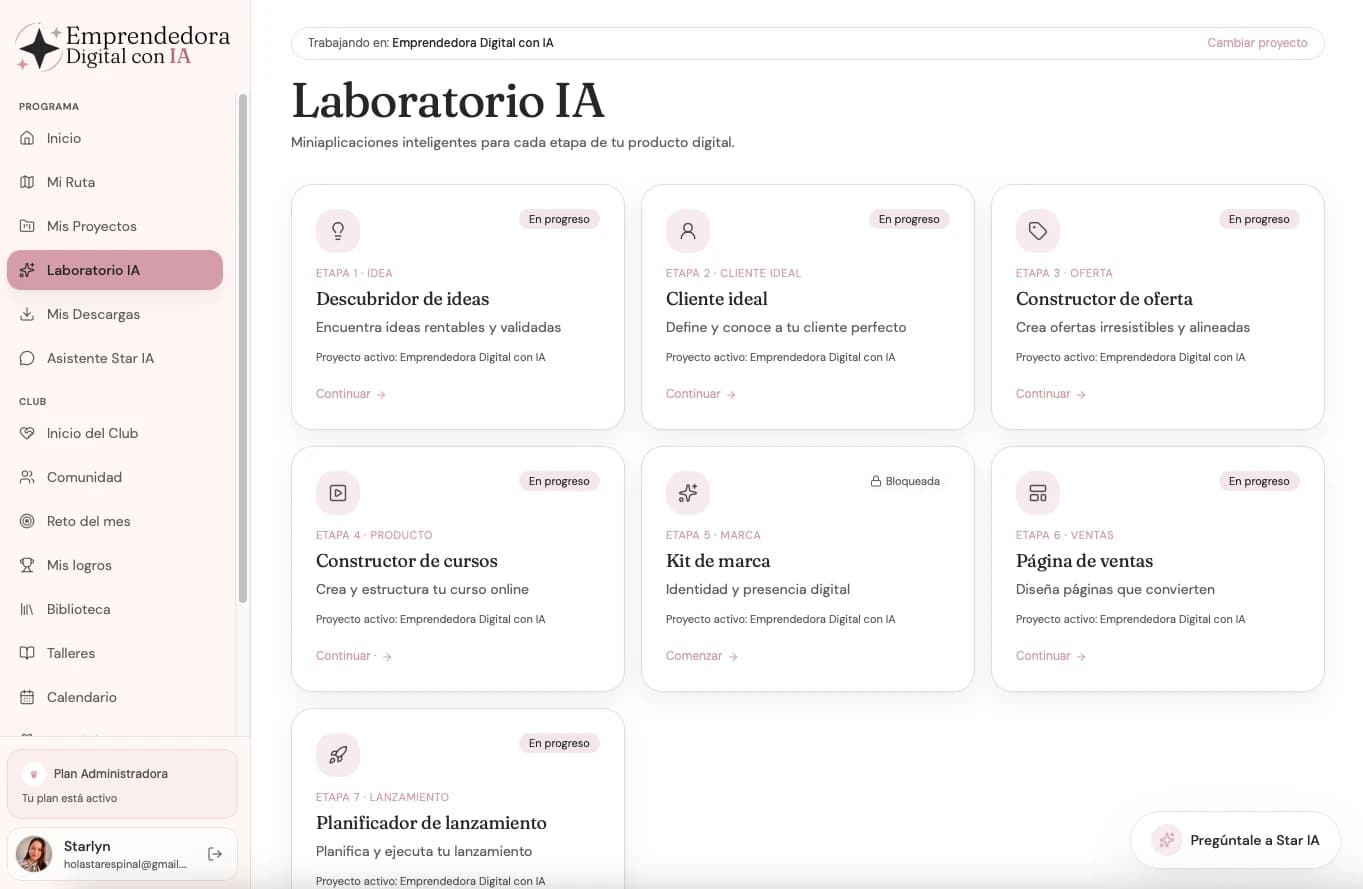Click the crown icon in Plan Administradora box
Viewport: 1363px width, 889px height.
[35, 774]
